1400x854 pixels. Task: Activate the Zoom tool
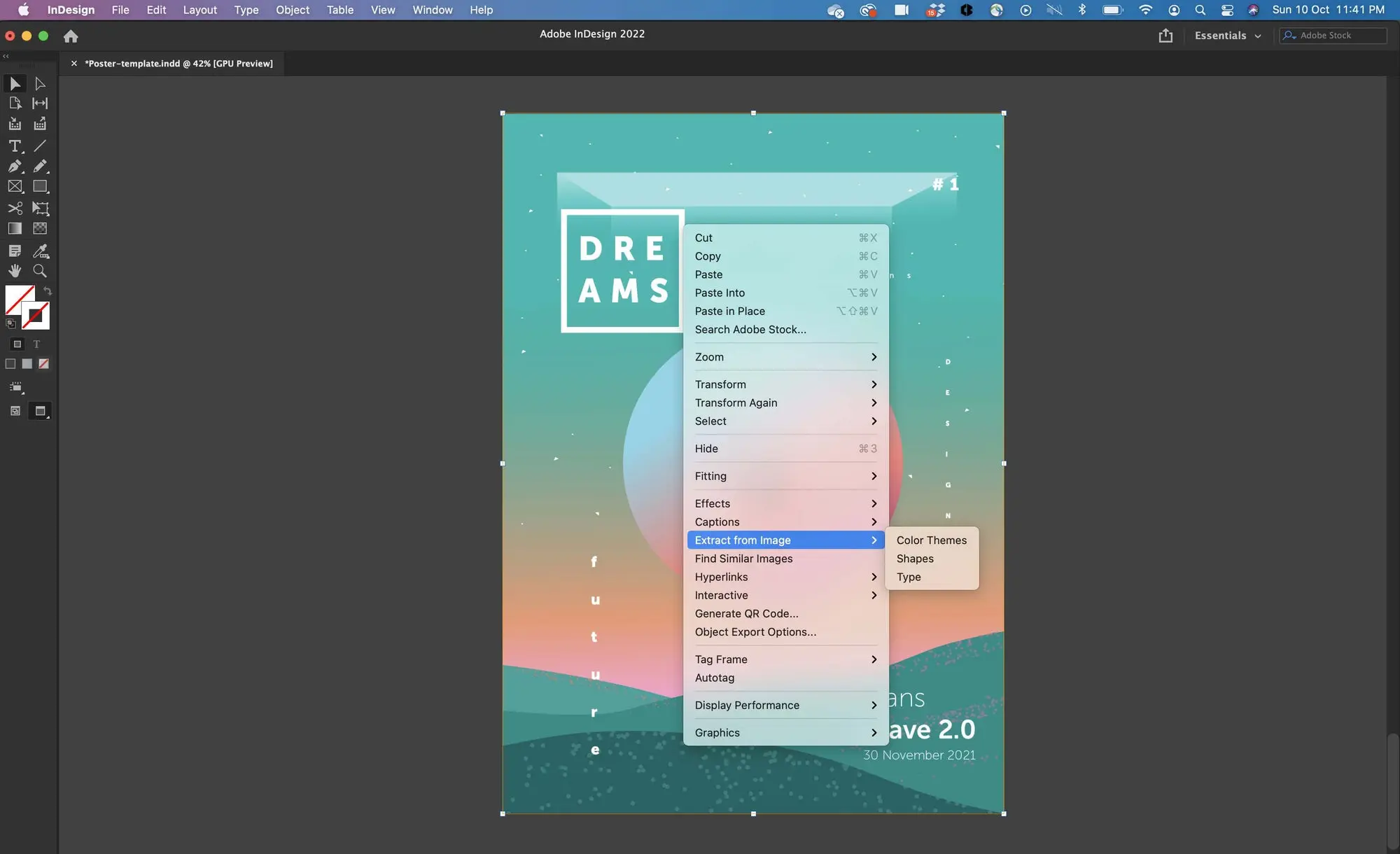(41, 271)
